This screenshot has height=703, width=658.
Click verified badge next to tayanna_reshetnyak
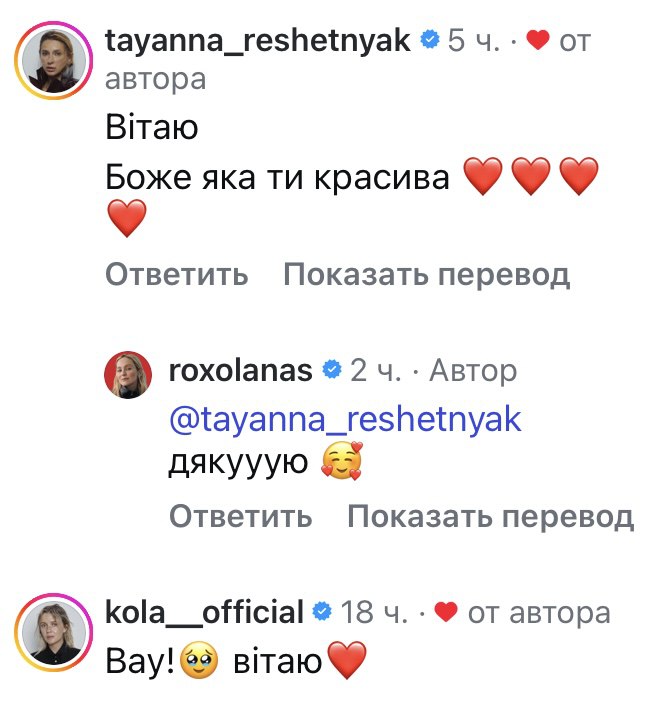point(430,40)
